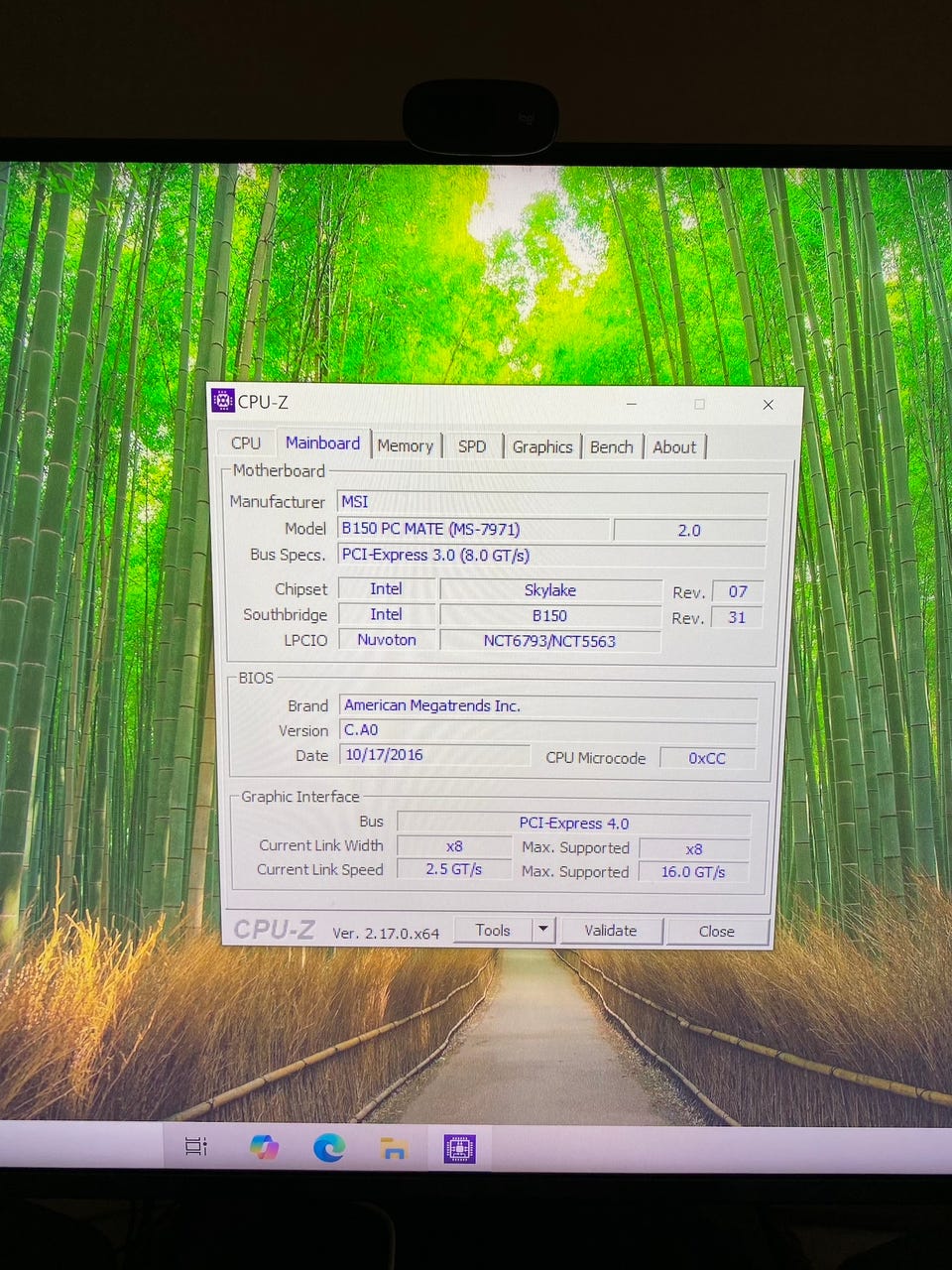Switch to the Memory tab

click(405, 446)
